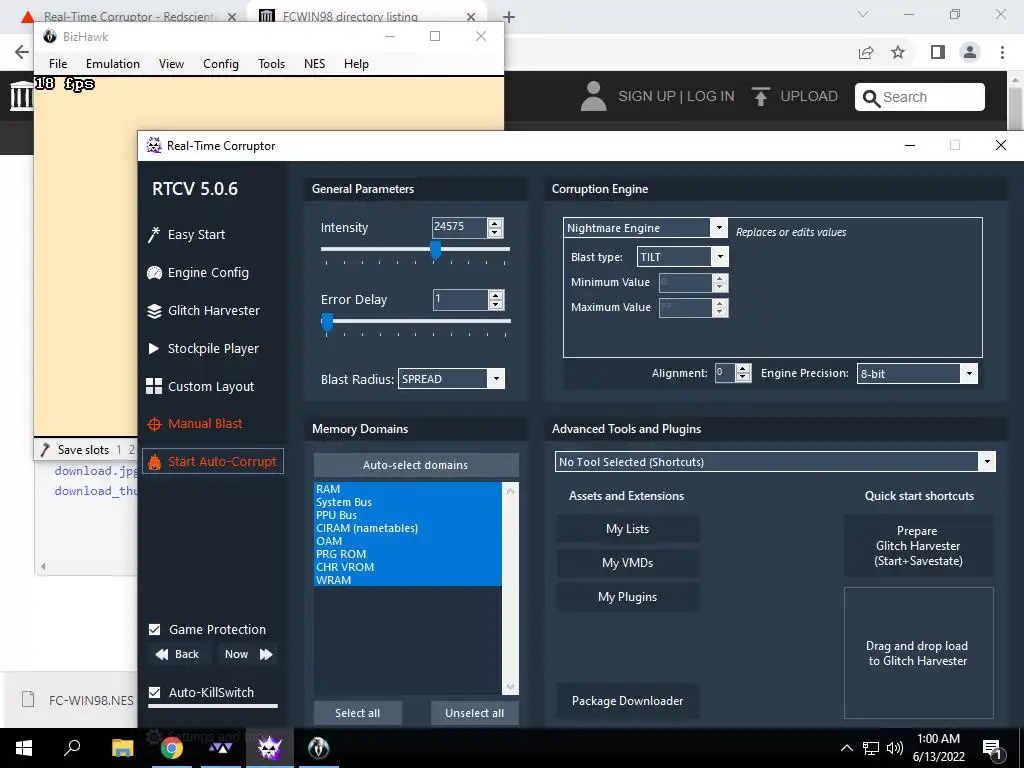Click the Error Delay slider handle
1024x768 pixels.
coord(328,322)
